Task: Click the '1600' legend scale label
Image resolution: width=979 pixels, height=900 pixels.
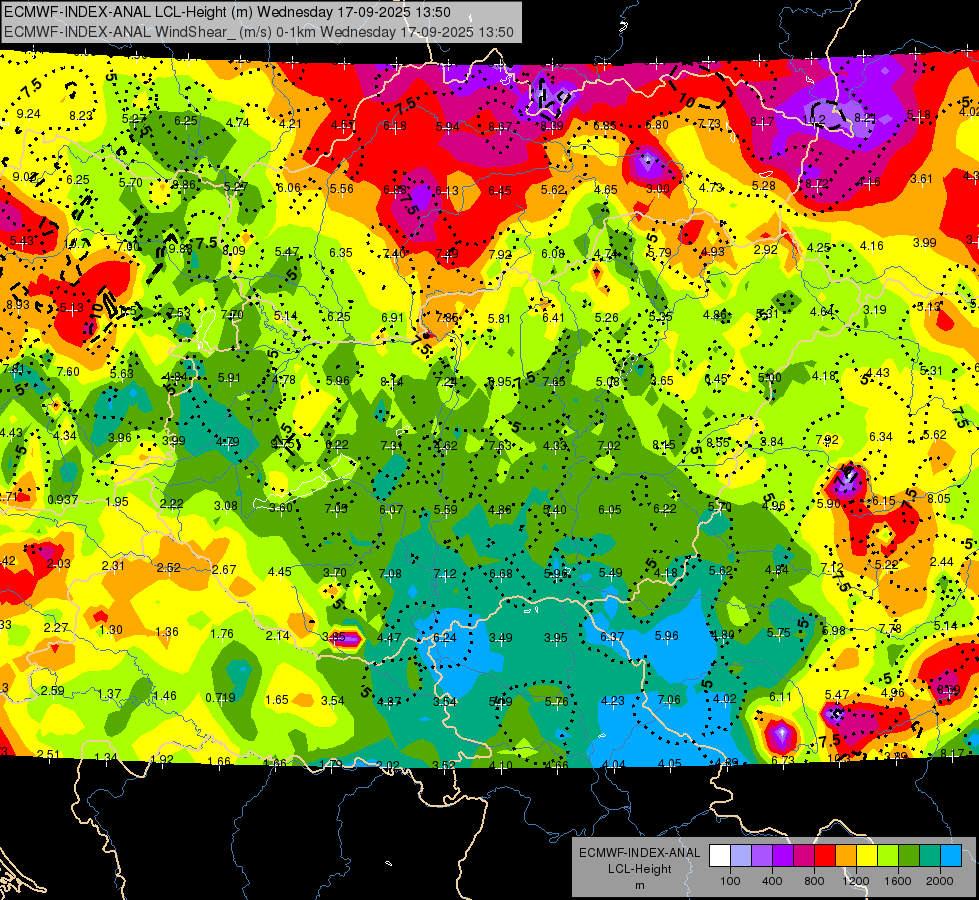Action: [898, 881]
